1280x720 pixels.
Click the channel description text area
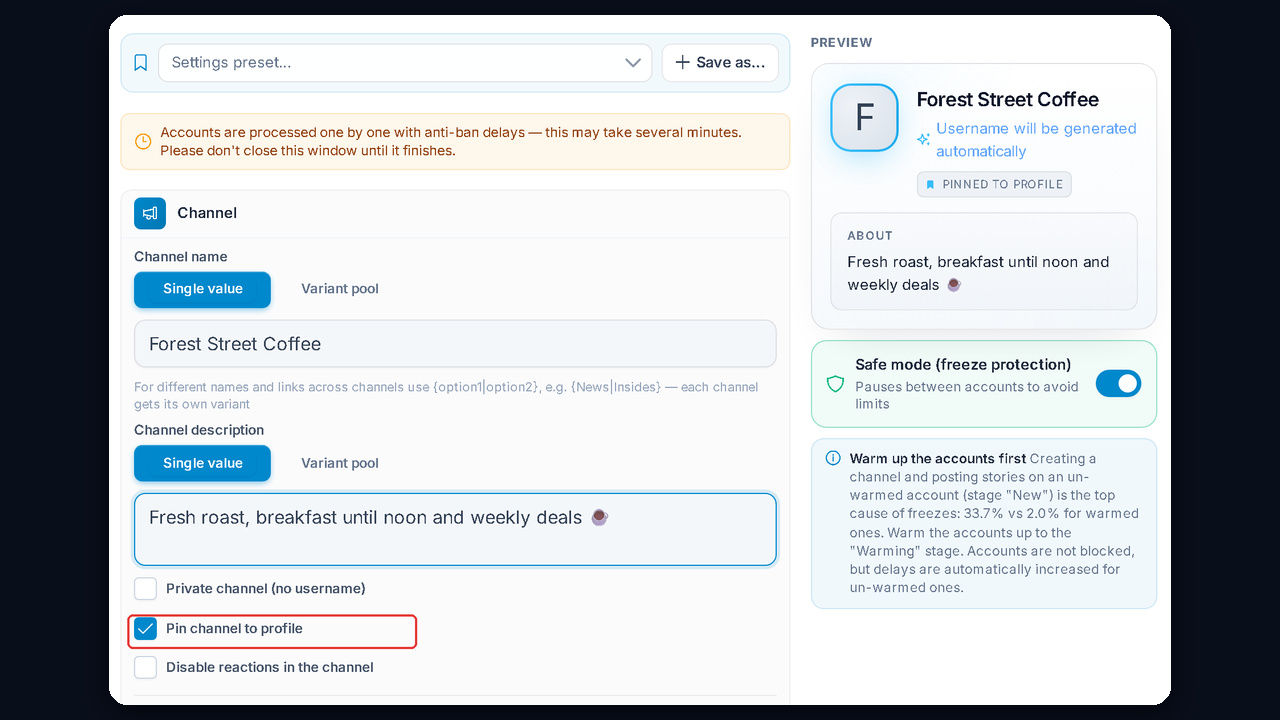pos(455,529)
